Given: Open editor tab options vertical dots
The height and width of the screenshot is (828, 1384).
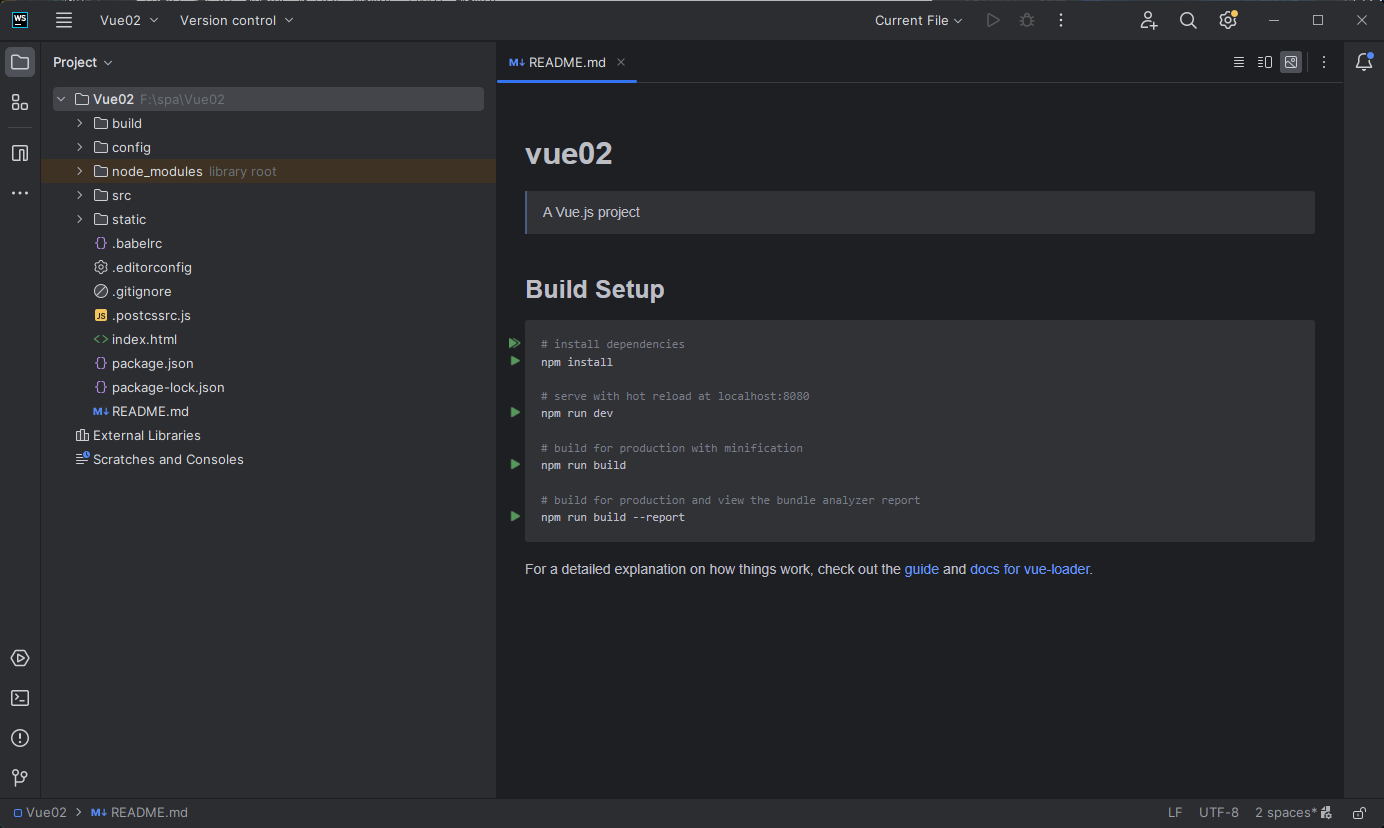Looking at the screenshot, I should (x=1324, y=62).
